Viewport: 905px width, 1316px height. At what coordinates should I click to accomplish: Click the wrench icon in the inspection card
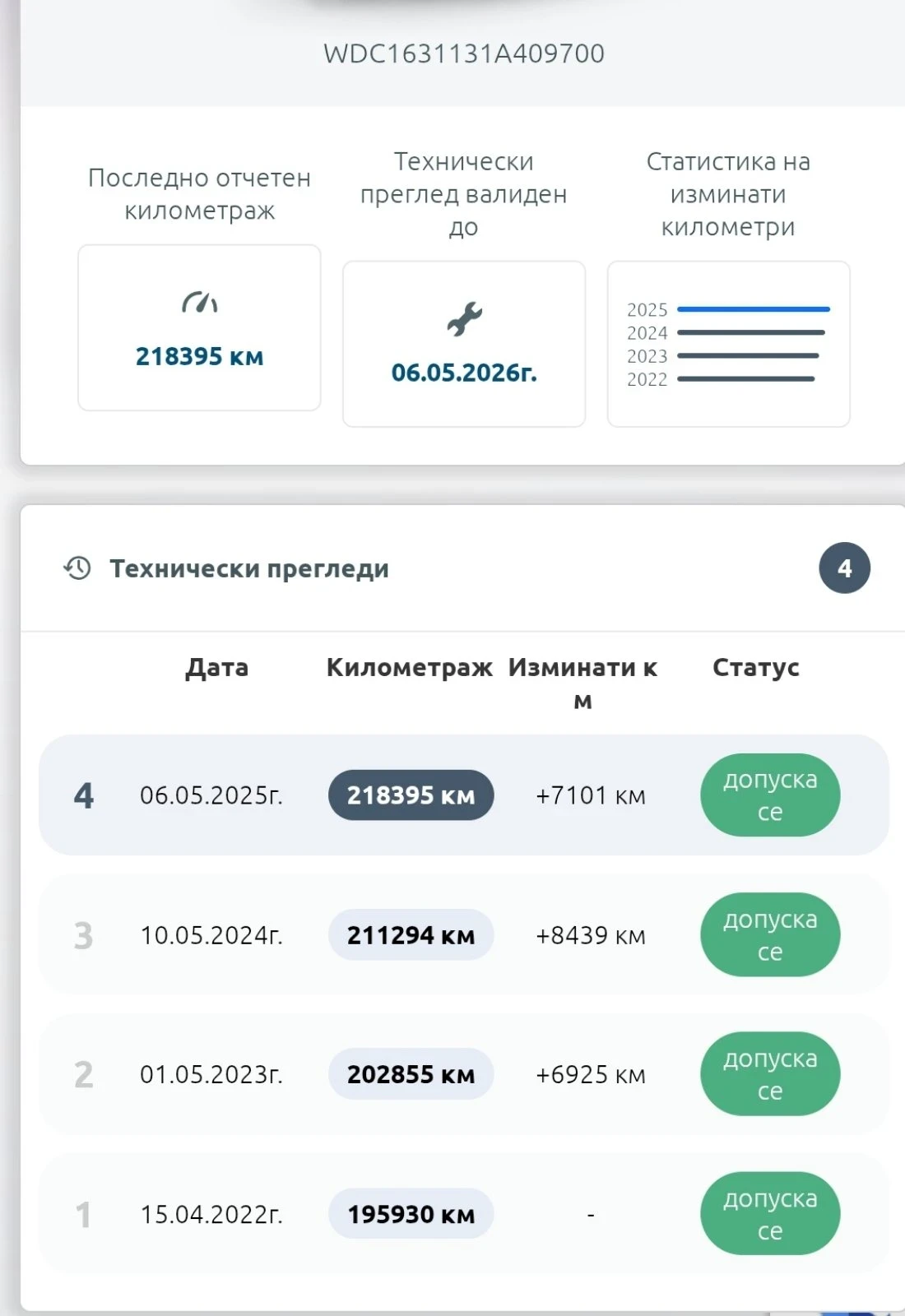464,319
